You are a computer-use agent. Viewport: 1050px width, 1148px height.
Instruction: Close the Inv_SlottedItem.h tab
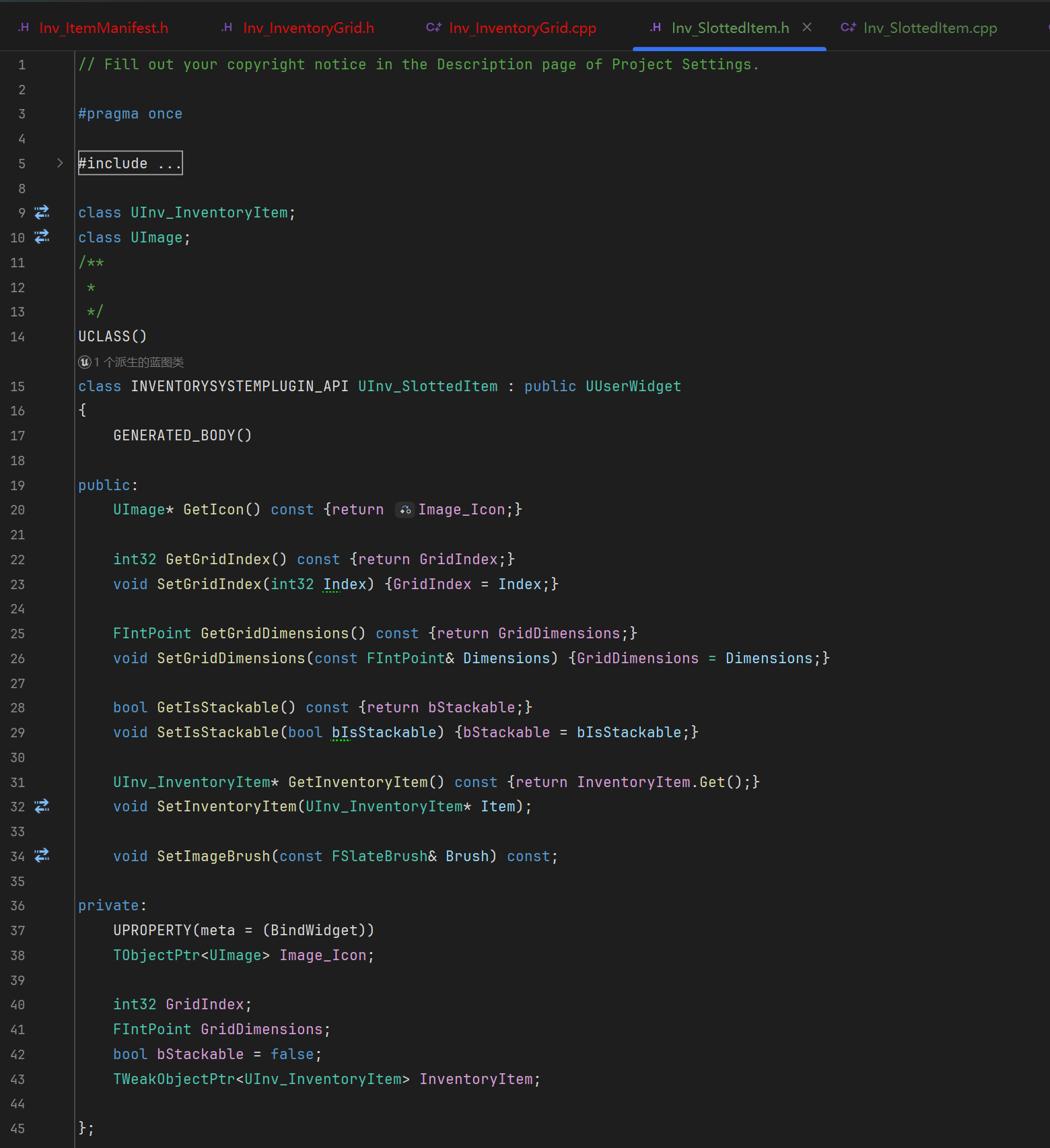click(807, 28)
